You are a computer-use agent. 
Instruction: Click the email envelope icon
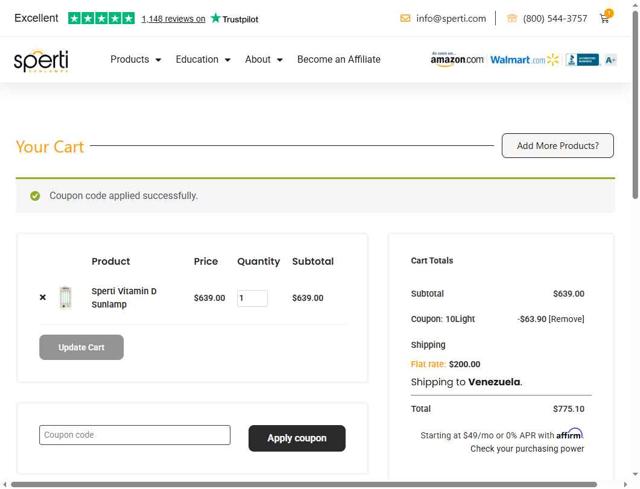405,18
